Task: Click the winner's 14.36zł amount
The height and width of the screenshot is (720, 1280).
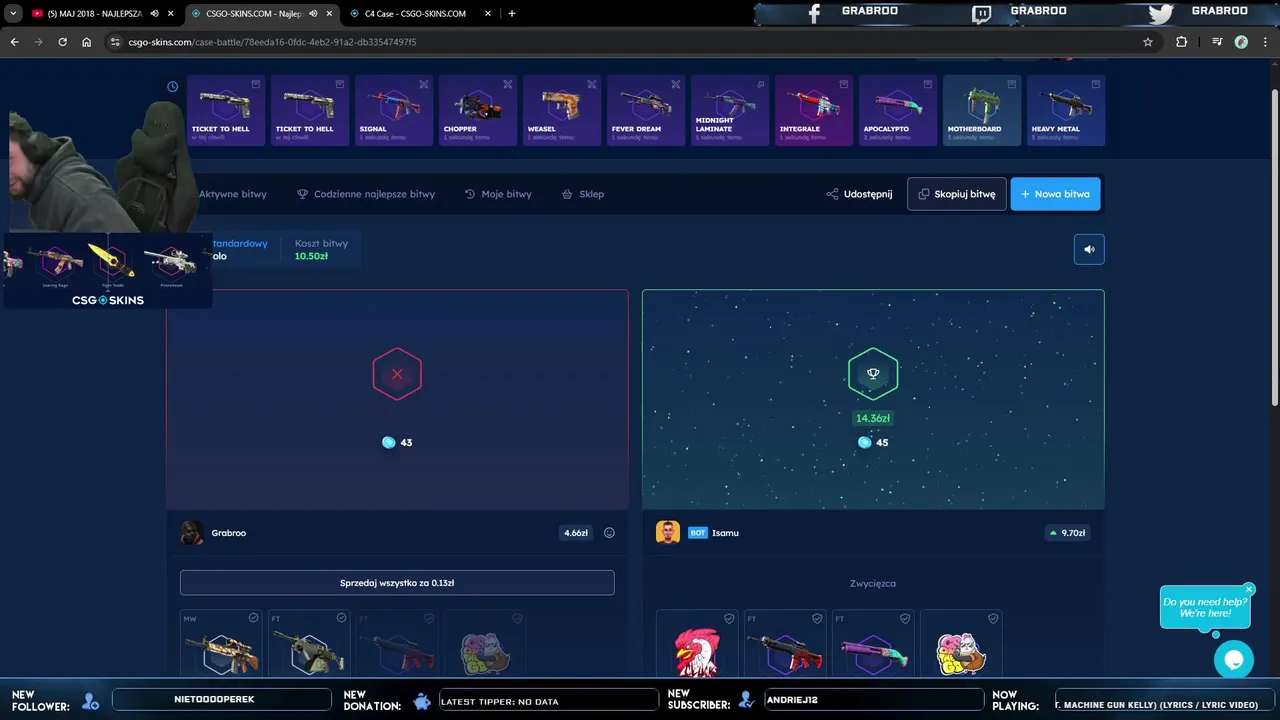Action: [x=873, y=419]
